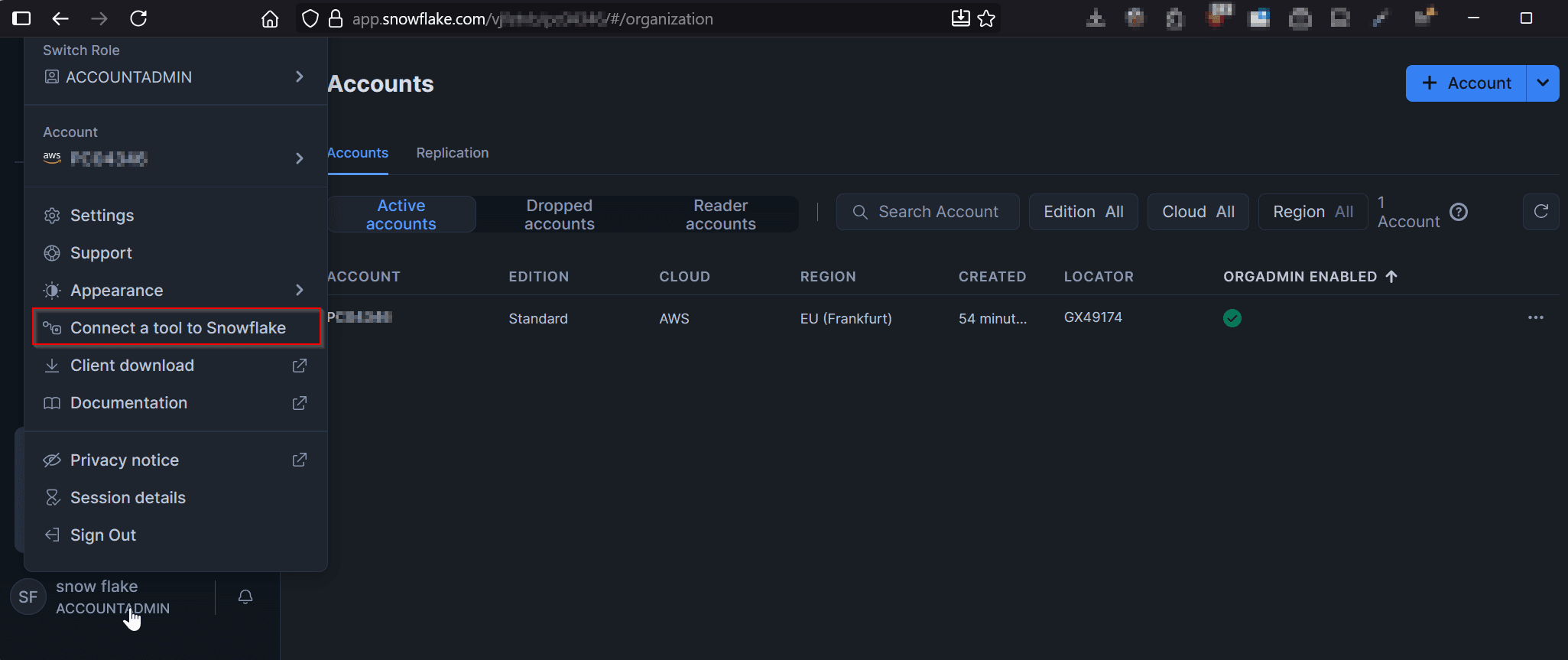
Task: Choose Connect a tool to Snowflake
Action: pyautogui.click(x=177, y=328)
